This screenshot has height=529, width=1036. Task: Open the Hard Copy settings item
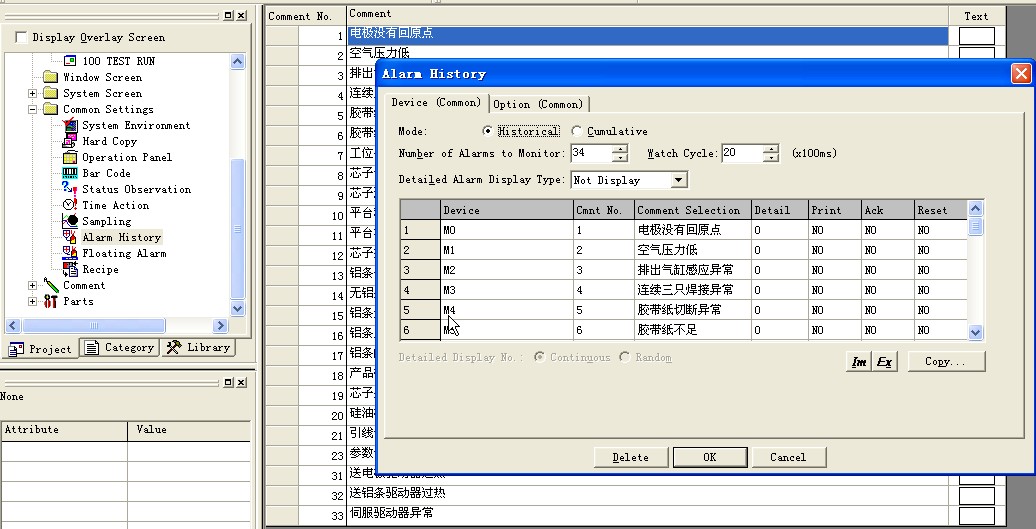109,141
